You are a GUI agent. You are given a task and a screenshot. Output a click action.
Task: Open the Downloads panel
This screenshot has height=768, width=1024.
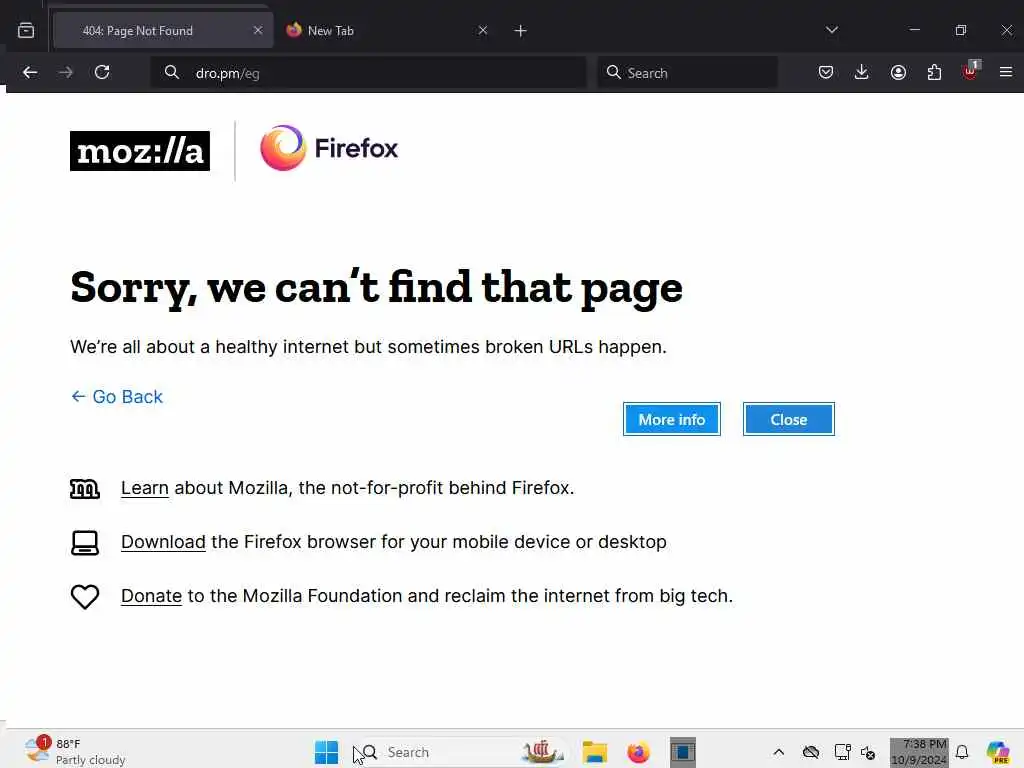861,72
